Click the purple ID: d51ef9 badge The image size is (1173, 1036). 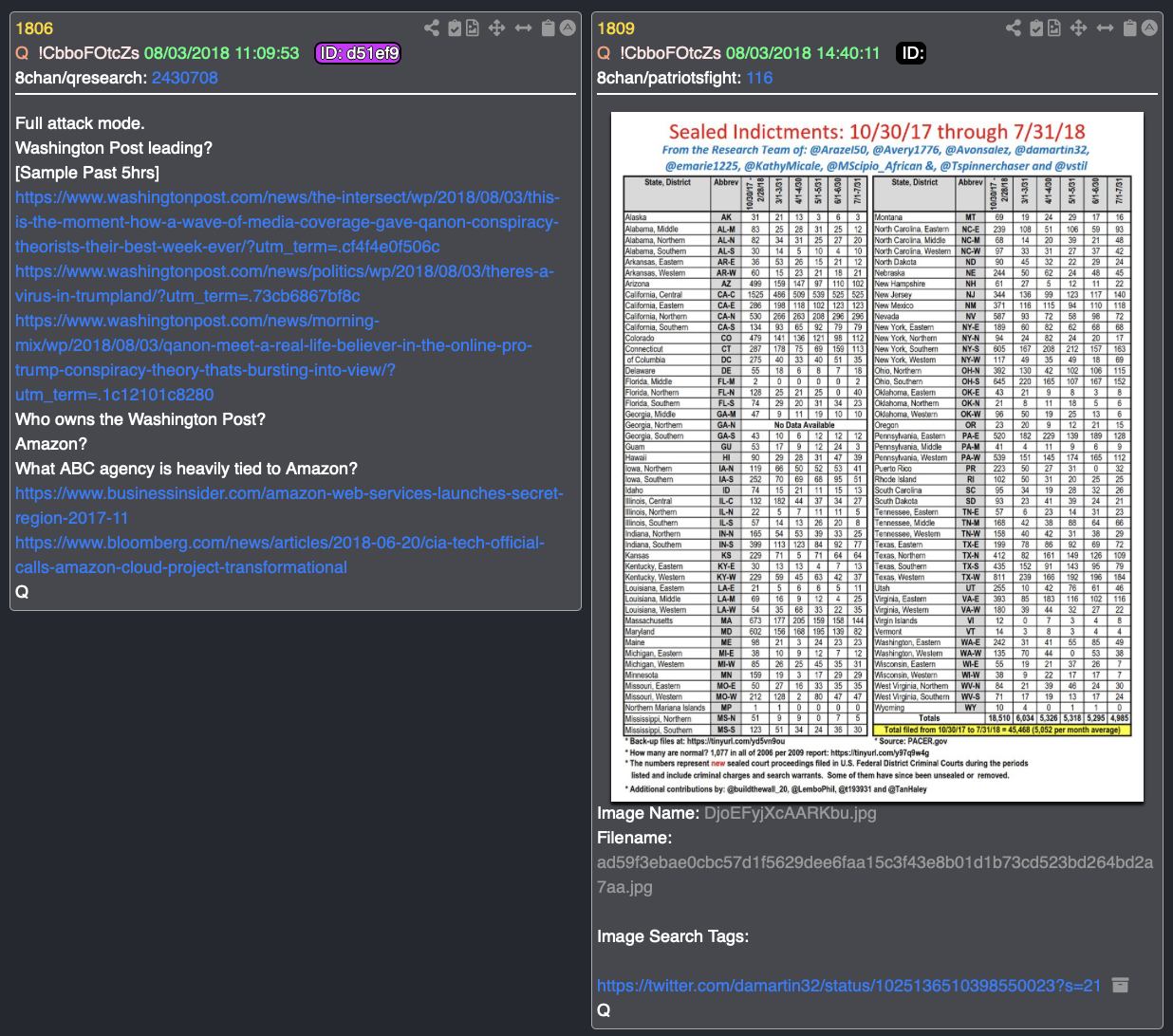coord(358,53)
